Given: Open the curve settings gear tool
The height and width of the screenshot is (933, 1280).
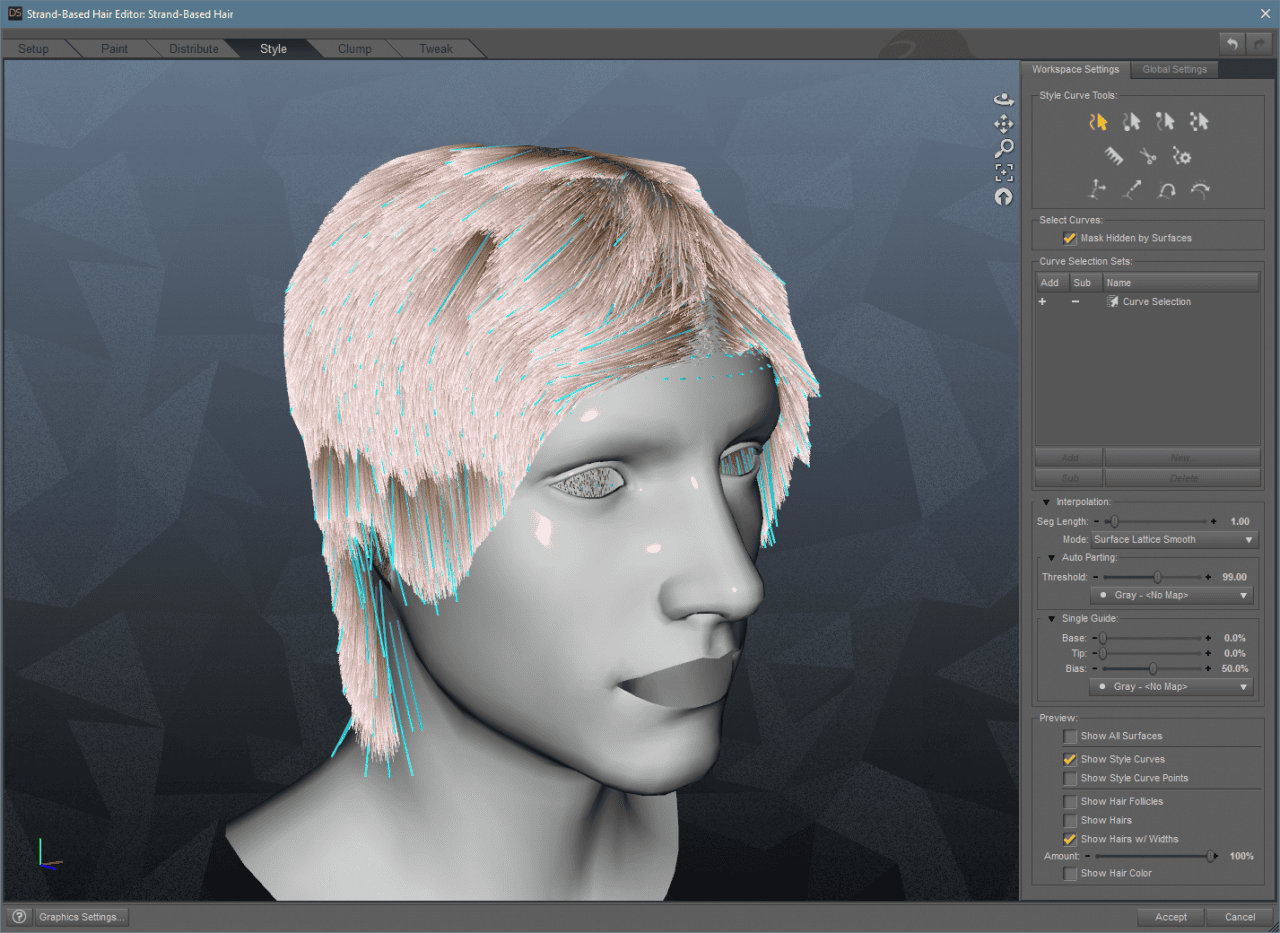Looking at the screenshot, I should click(1181, 157).
